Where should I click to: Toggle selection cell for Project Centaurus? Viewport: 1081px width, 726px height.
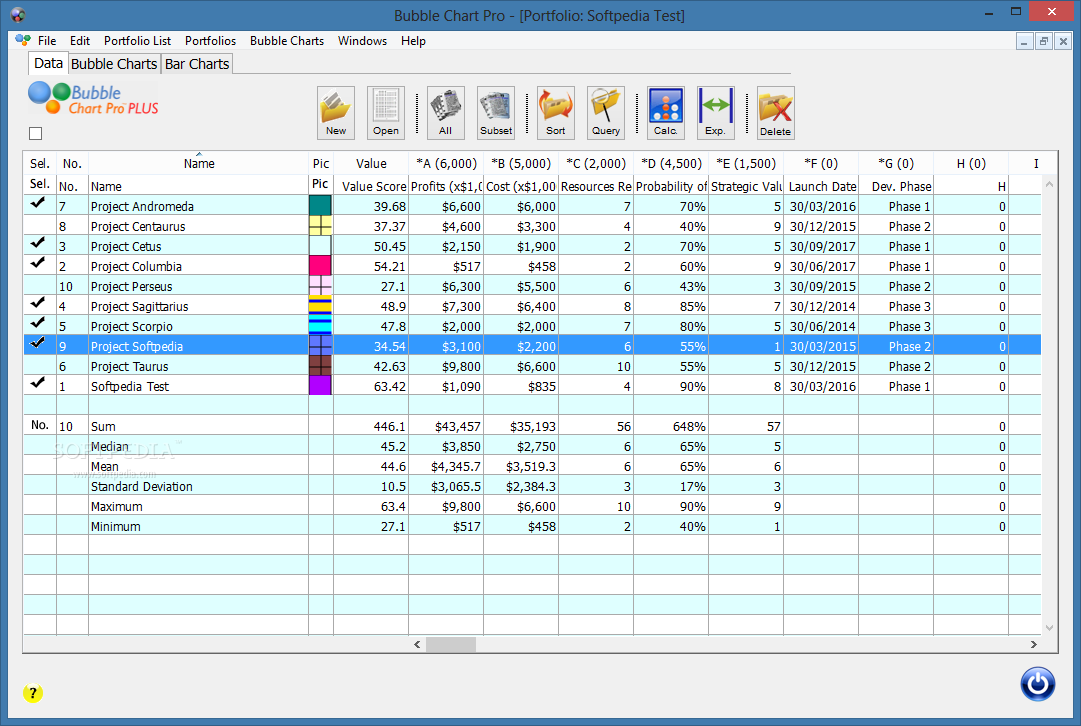pos(39,225)
